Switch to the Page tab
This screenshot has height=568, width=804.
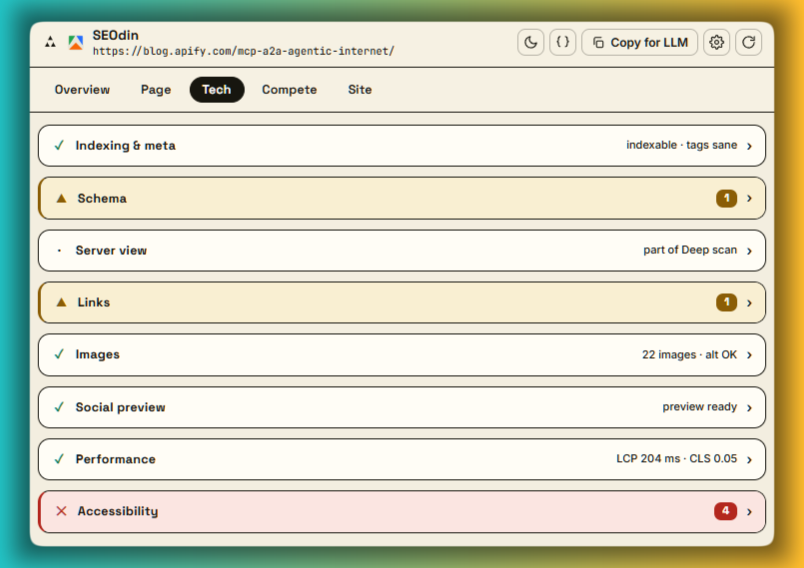(156, 90)
